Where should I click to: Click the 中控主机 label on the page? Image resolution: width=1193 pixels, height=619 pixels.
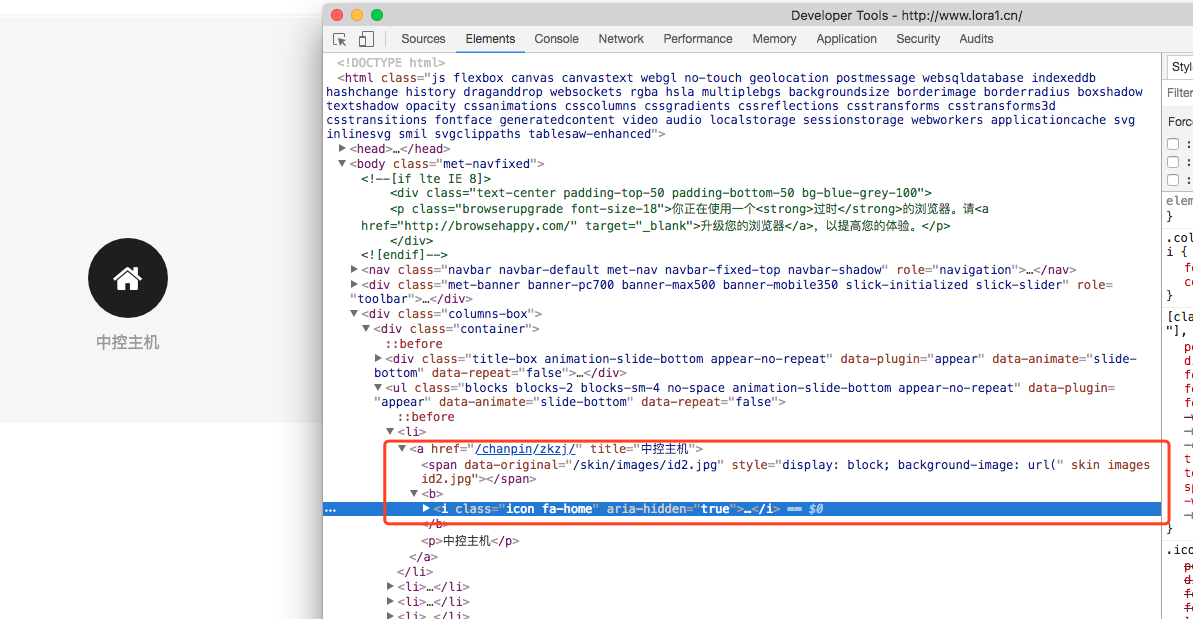tap(127, 342)
